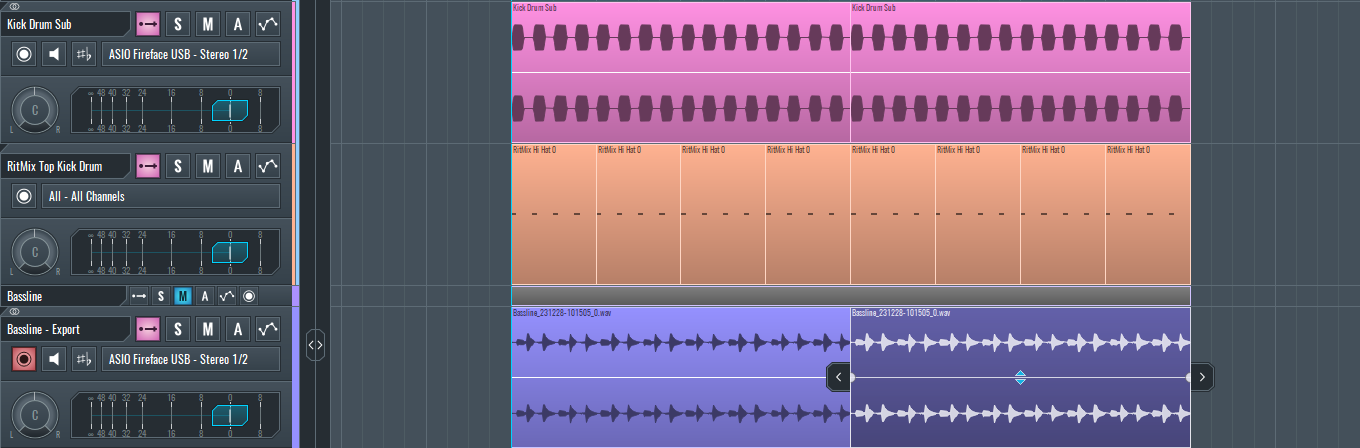Toggle track mode button on Bassline - Export
Screen dimensions: 1360x448
pos(148,329)
